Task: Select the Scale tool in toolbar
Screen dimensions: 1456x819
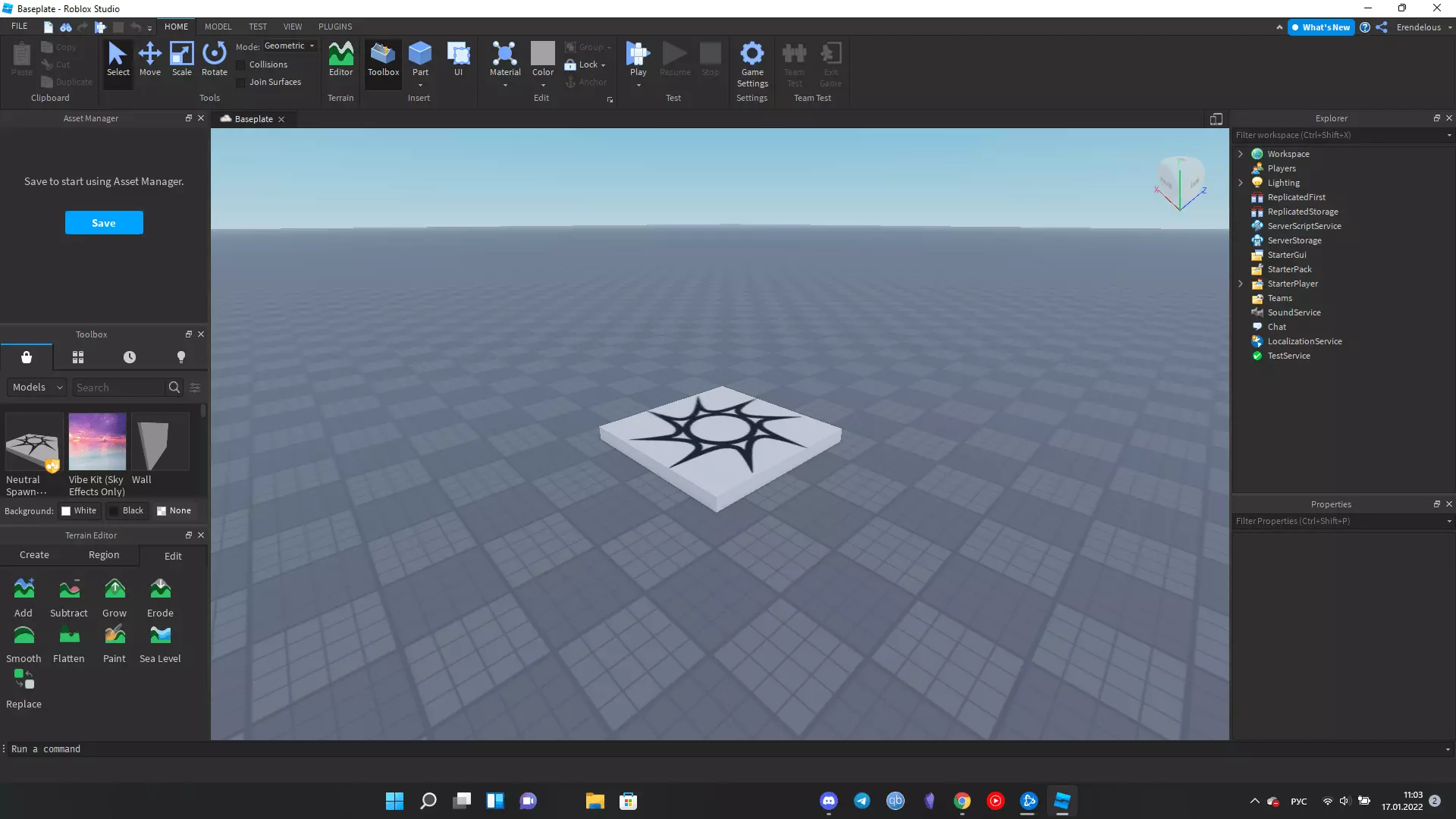Action: point(182,57)
